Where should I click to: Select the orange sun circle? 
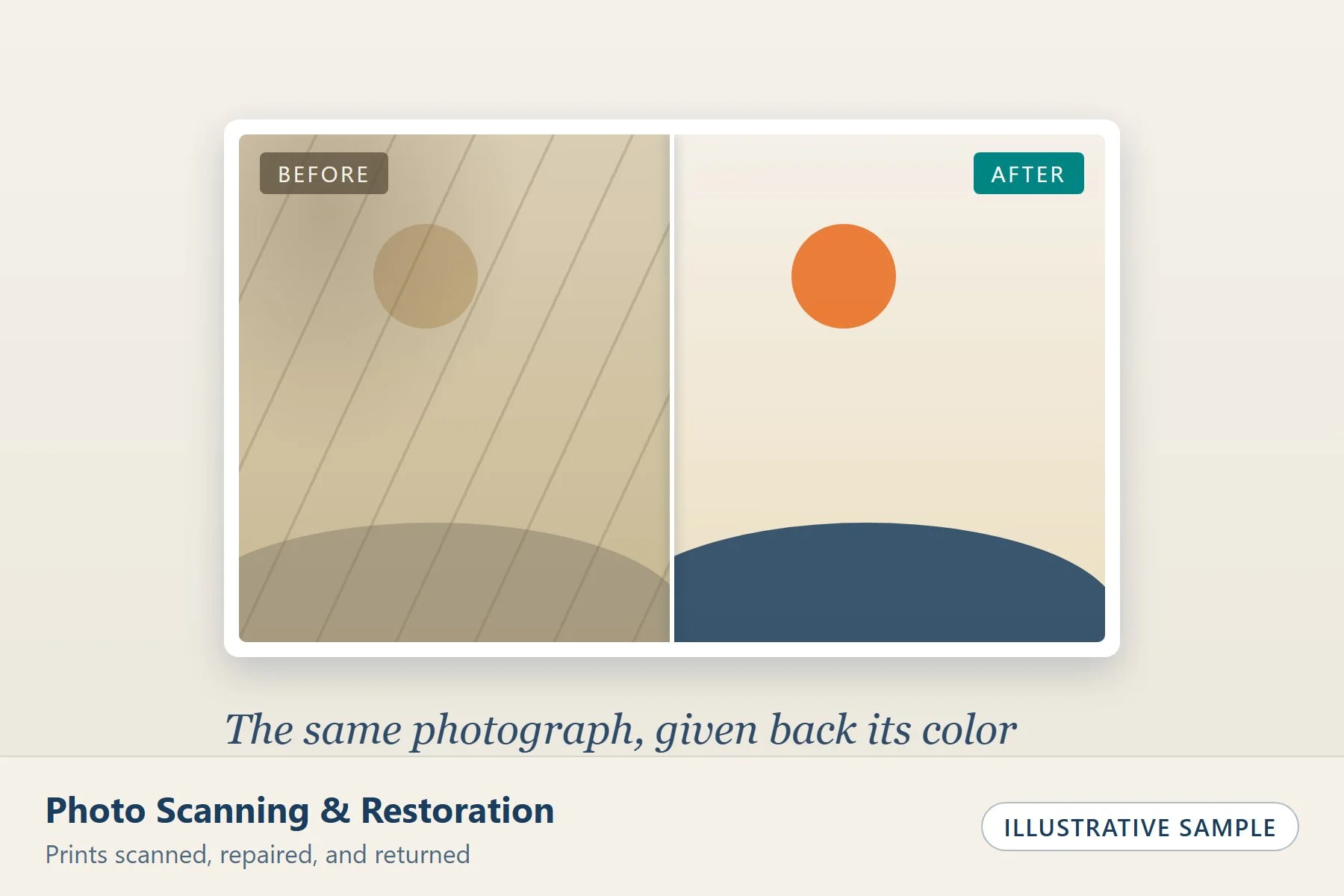click(844, 276)
